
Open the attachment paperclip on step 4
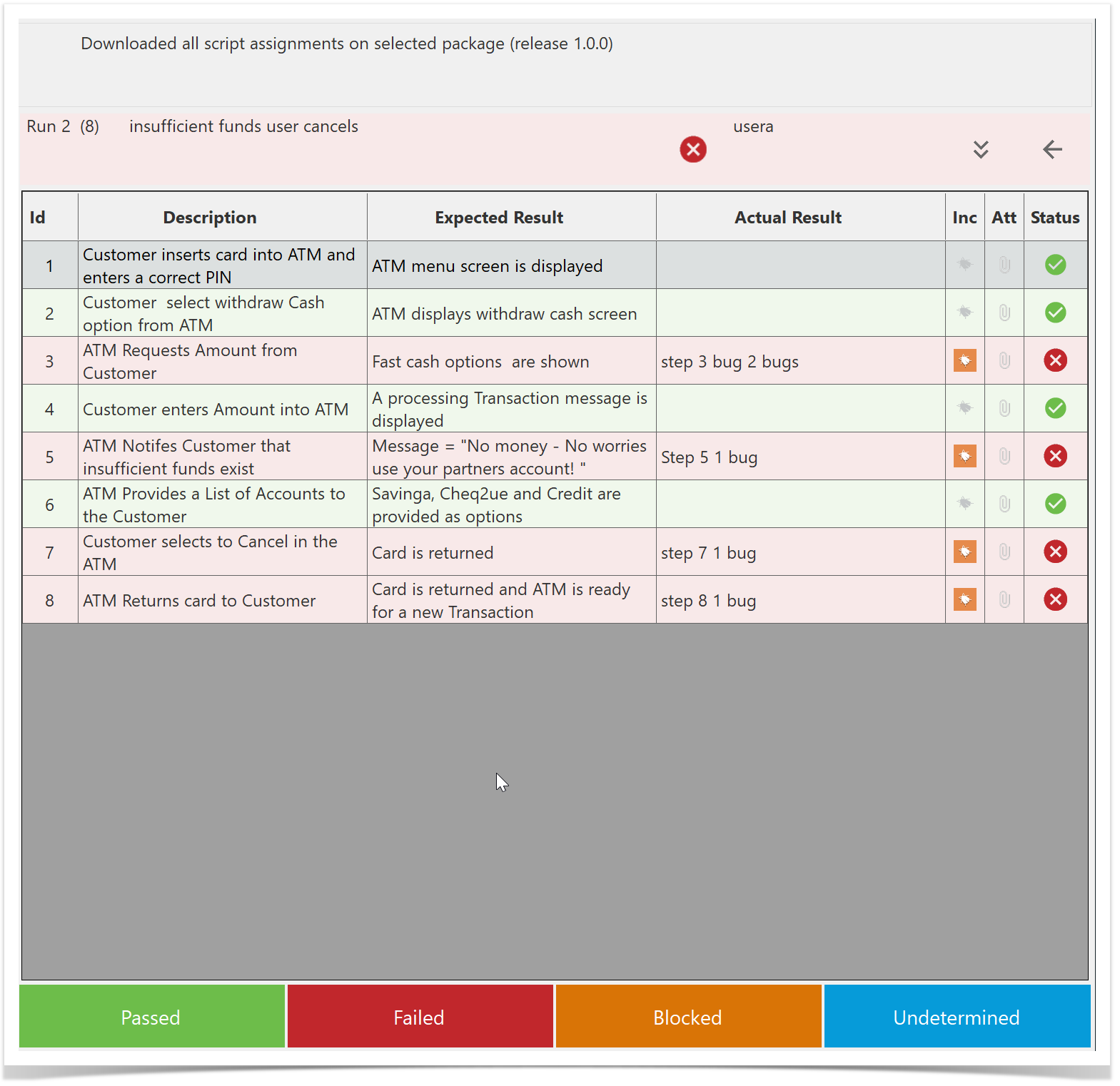pyautogui.click(x=1004, y=409)
